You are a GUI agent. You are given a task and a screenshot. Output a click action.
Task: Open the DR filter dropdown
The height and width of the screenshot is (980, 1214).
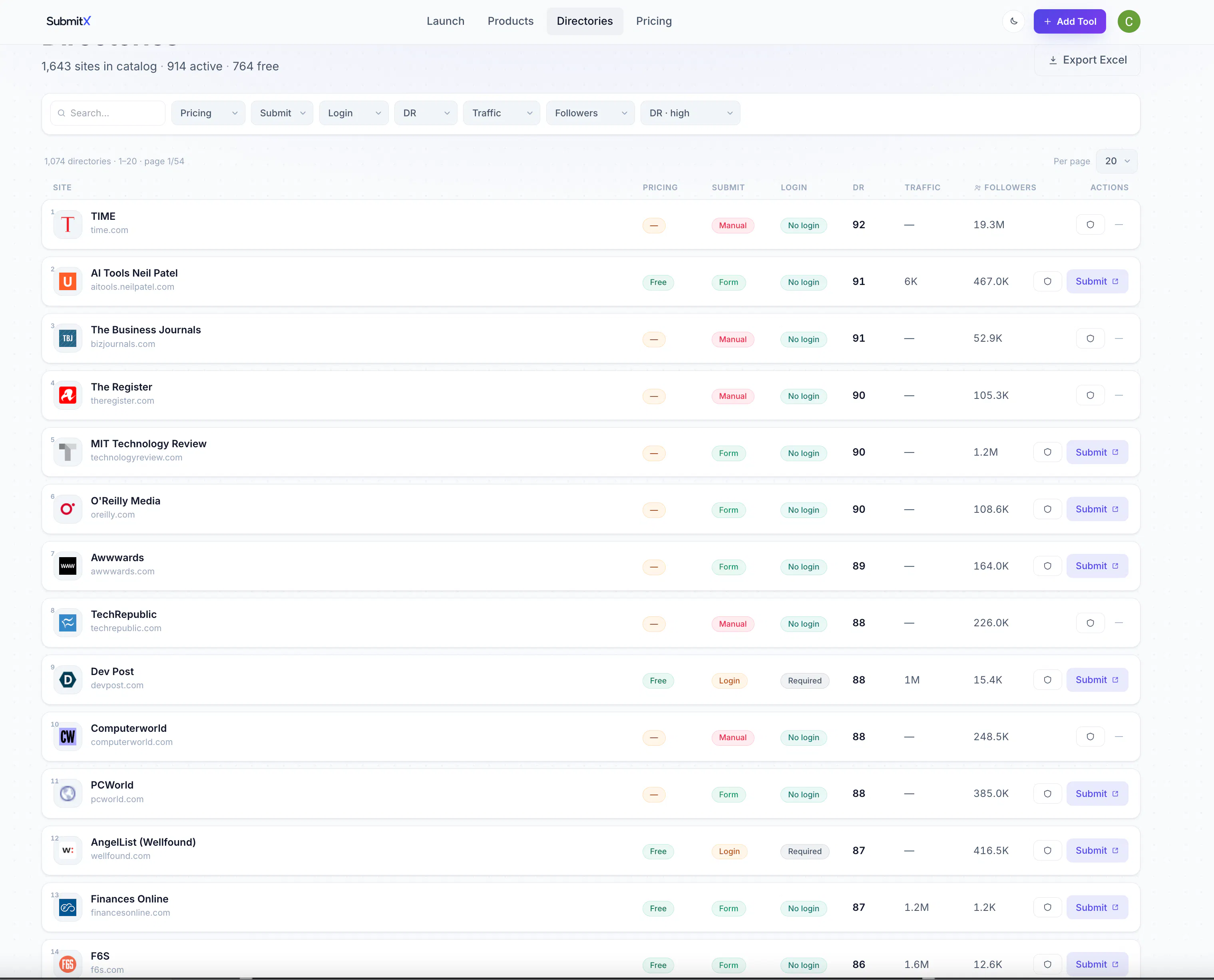pyautogui.click(x=426, y=113)
